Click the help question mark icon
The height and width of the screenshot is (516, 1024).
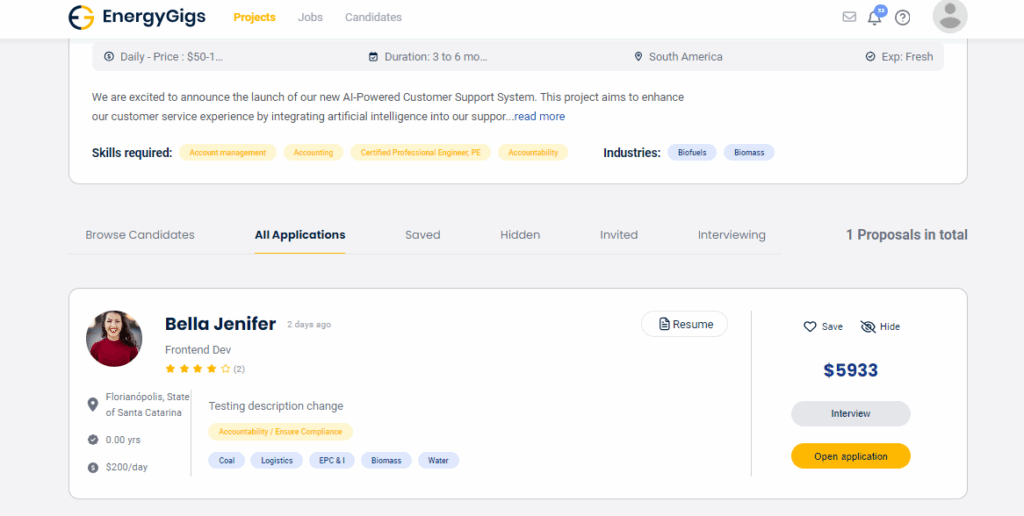tap(902, 17)
